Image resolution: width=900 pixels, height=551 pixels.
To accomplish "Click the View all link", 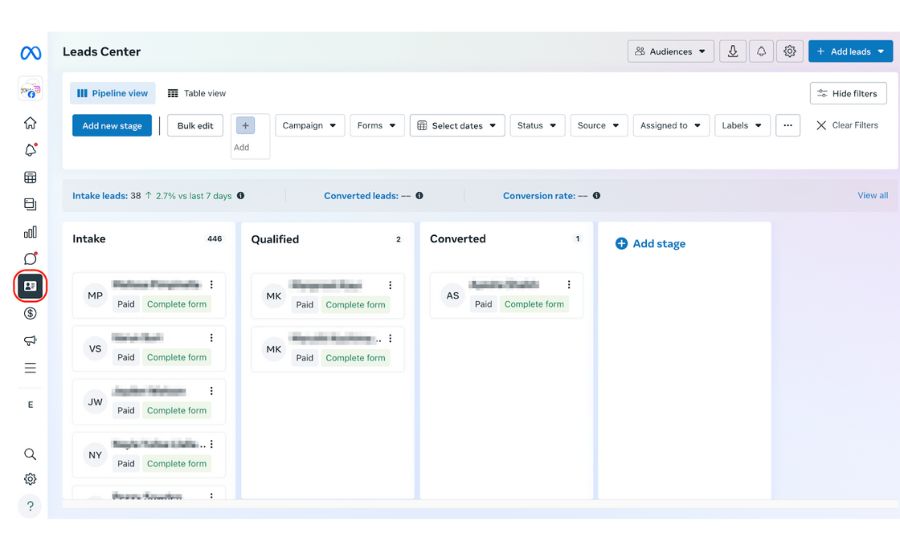I will click(x=872, y=195).
